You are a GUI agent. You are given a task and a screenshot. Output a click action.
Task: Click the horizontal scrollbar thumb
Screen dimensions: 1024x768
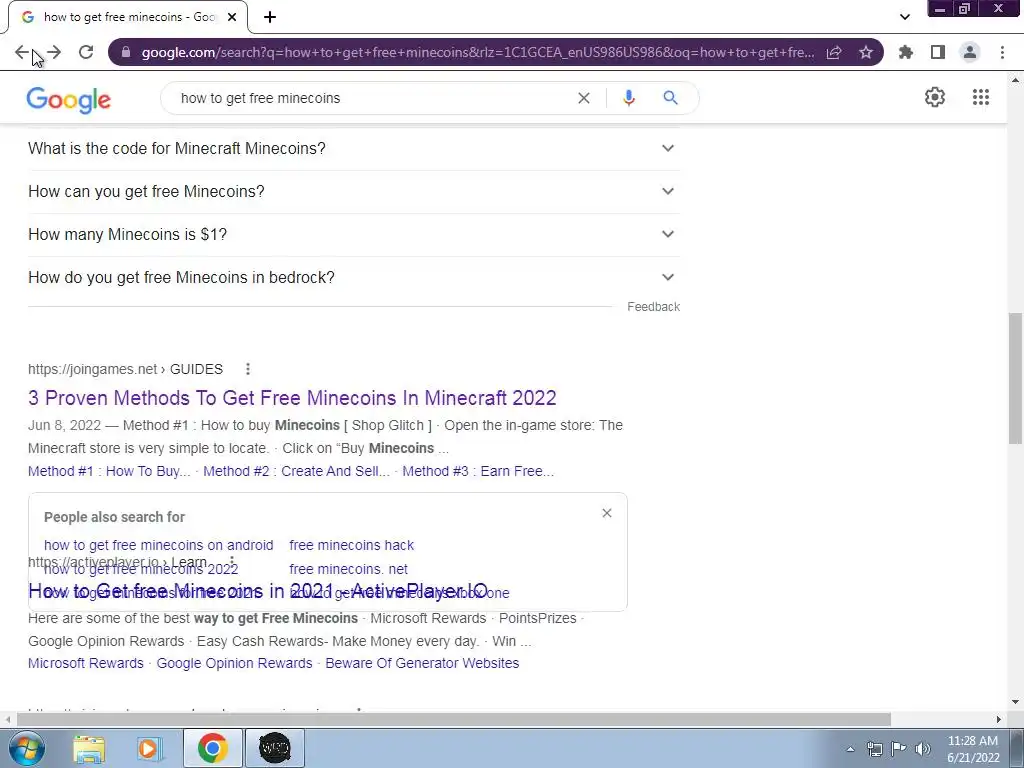454,719
